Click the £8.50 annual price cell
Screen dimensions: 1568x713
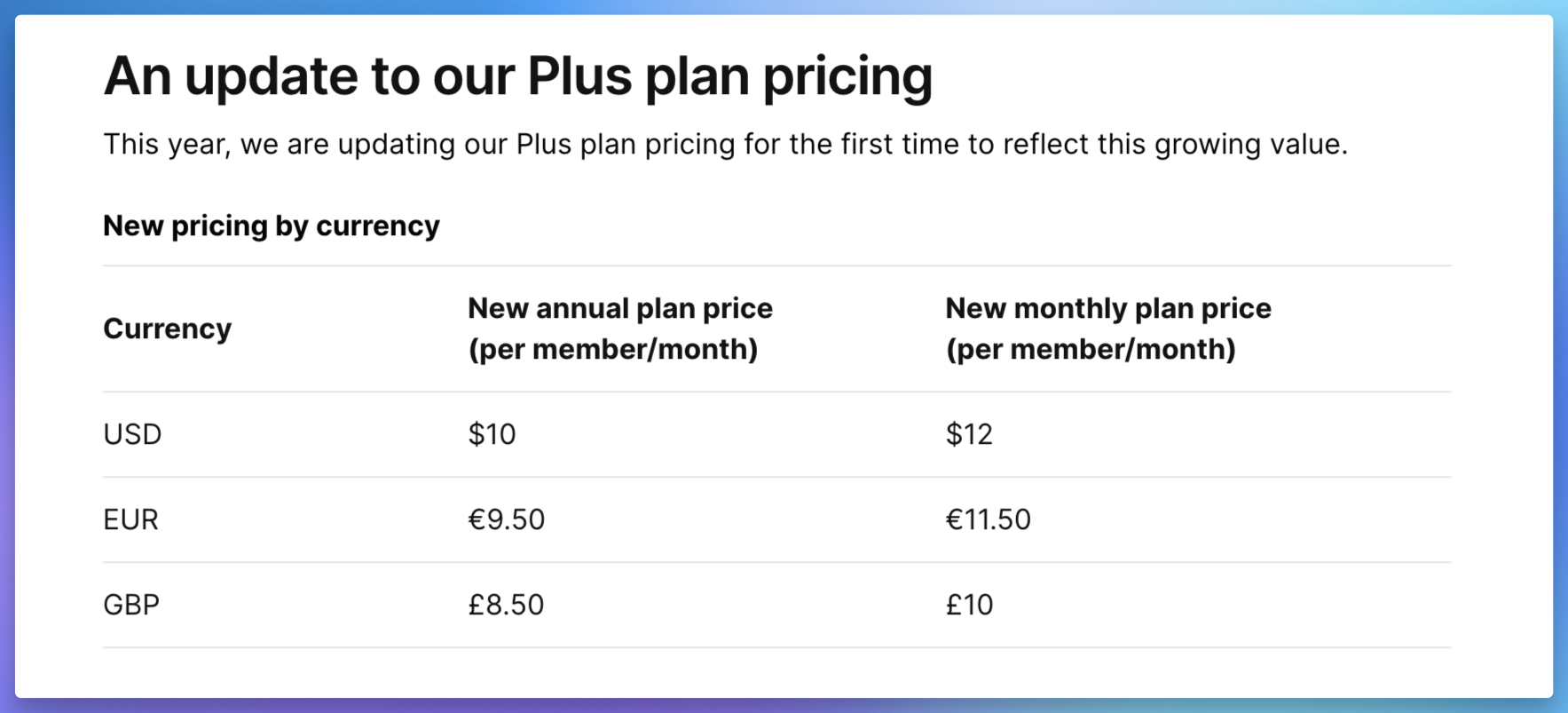coord(506,605)
